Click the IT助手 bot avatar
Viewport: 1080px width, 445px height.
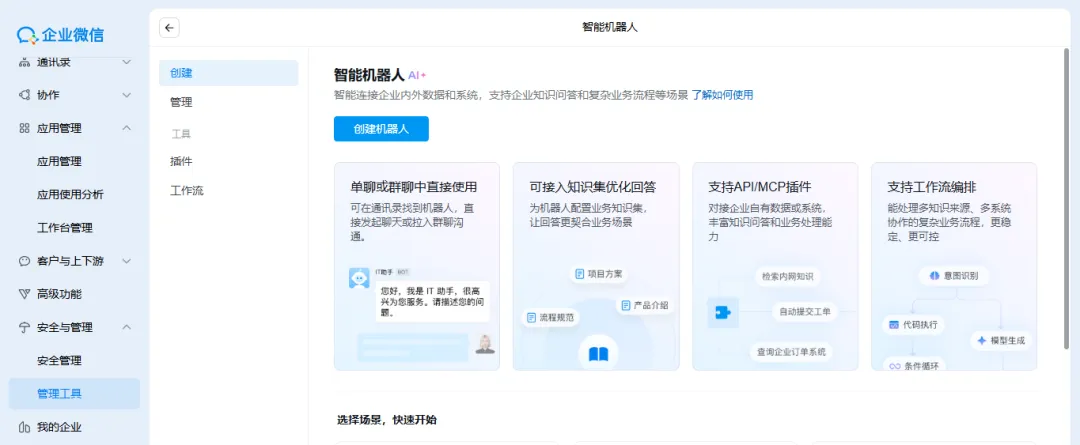359,278
